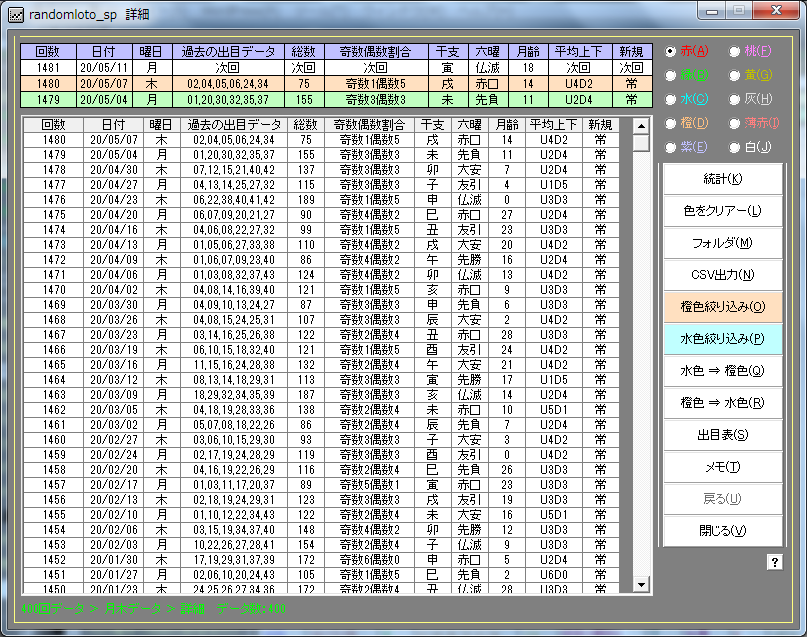The width and height of the screenshot is (807, 637).
Task: Click 奇数2偶数4 cell in row 1467
Action: (370, 335)
